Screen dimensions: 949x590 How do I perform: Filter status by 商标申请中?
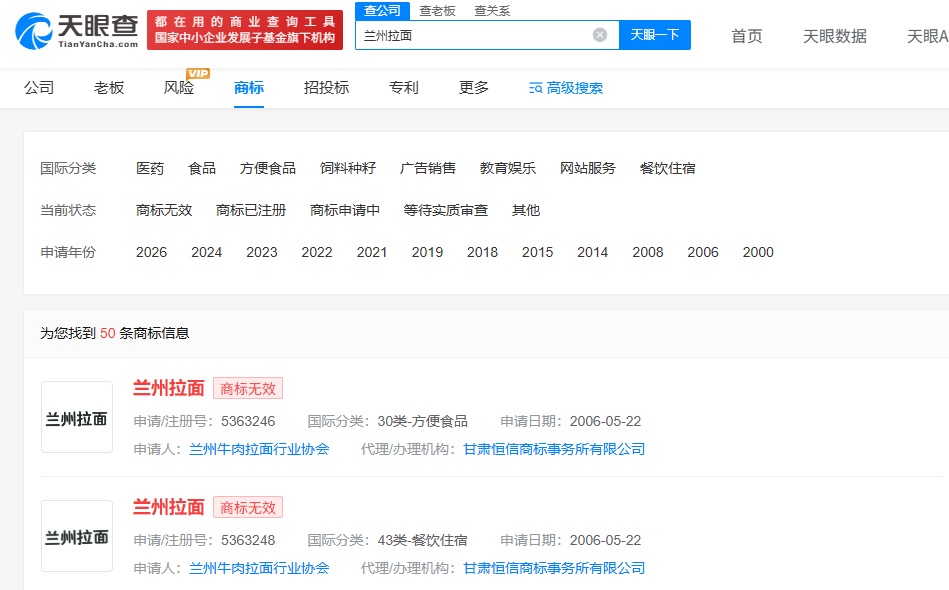[x=345, y=210]
